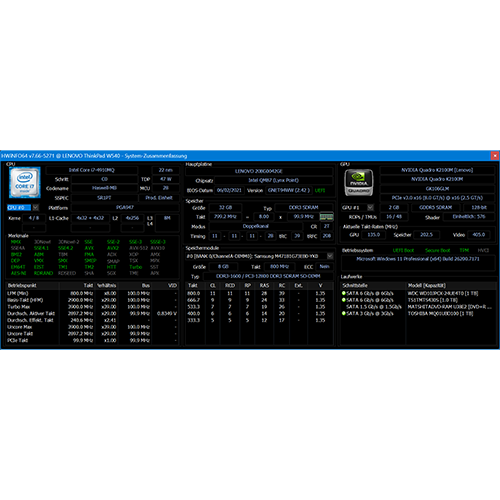This screenshot has height=500, width=500.
Task: Open the CPU #0 selector dropdown
Action: [x=36, y=208]
